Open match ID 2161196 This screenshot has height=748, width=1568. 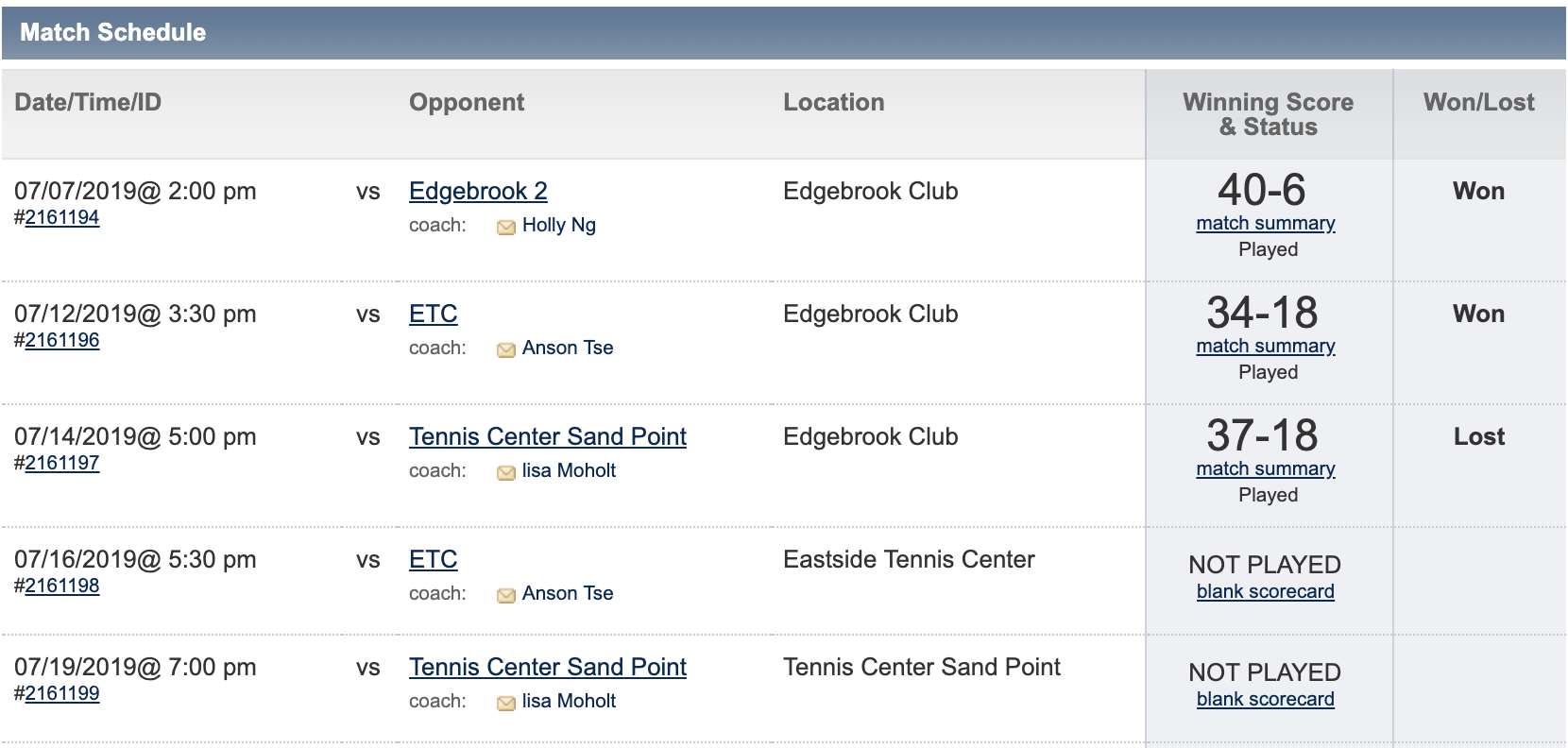click(x=62, y=340)
